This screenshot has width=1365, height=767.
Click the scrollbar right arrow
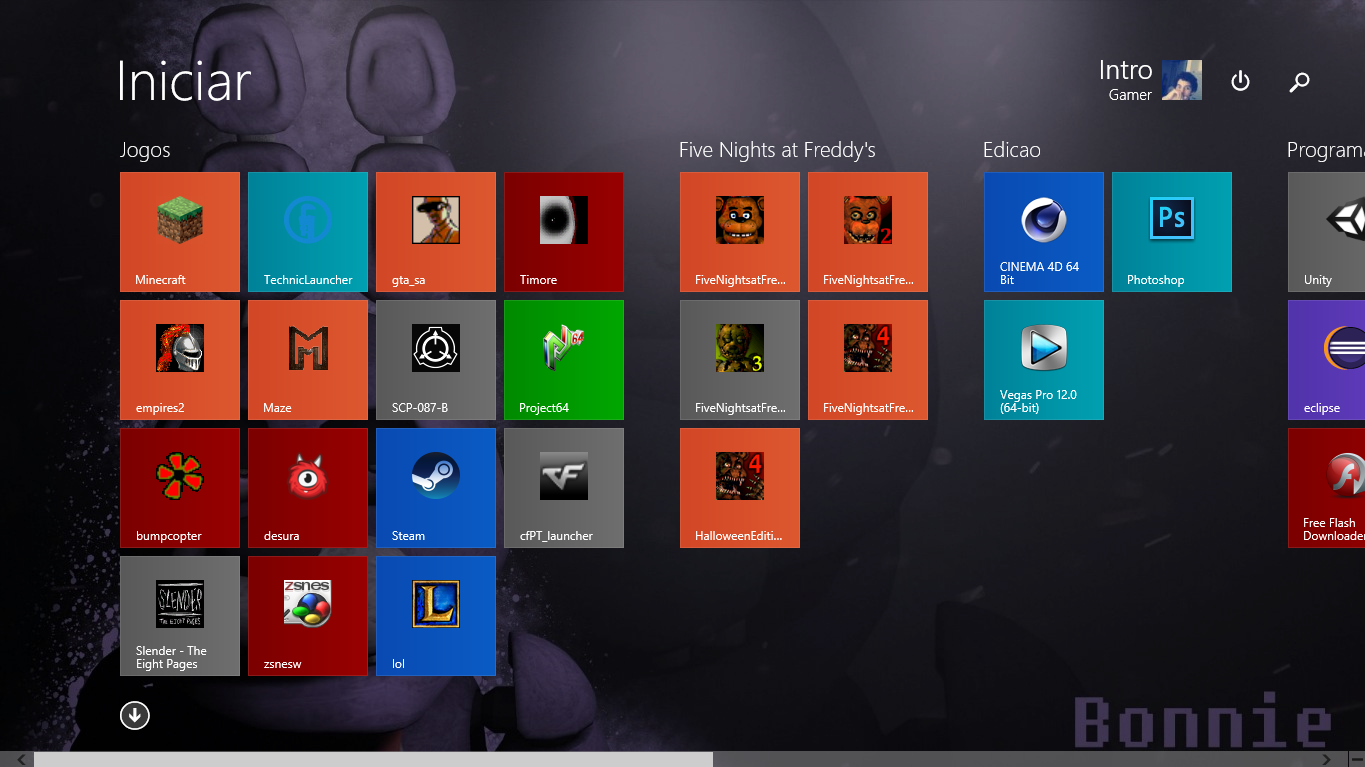(x=1328, y=760)
